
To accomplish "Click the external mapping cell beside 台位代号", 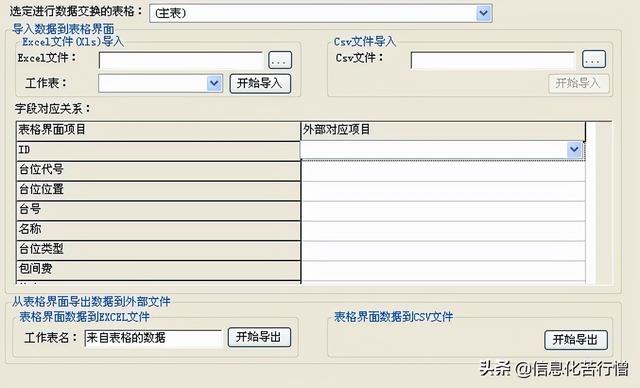I will [x=443, y=171].
